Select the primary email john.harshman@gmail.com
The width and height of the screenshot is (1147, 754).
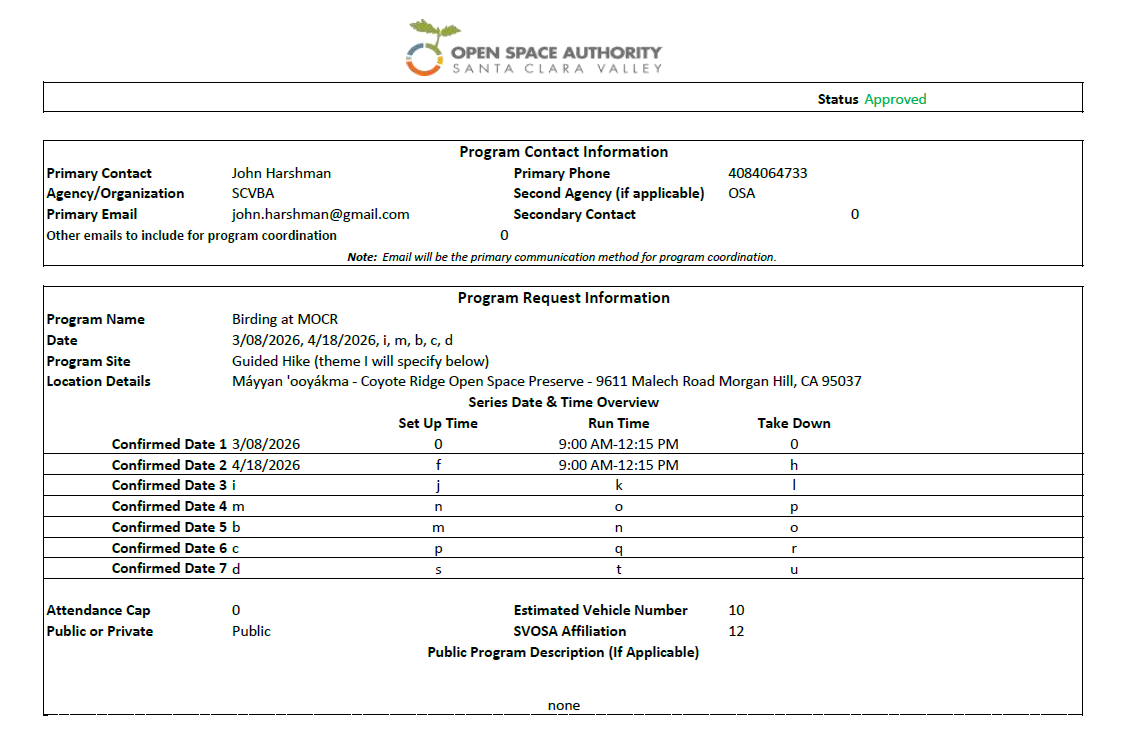tap(320, 214)
